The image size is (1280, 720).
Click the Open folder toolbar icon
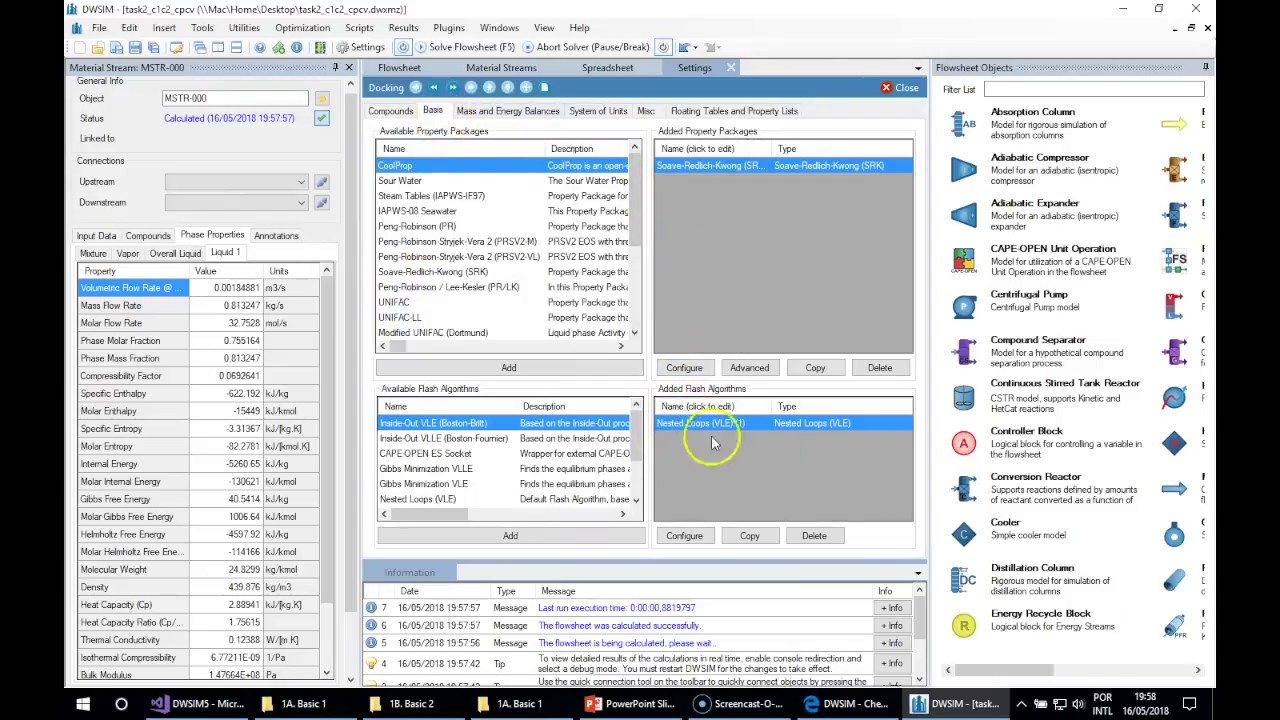(x=98, y=47)
